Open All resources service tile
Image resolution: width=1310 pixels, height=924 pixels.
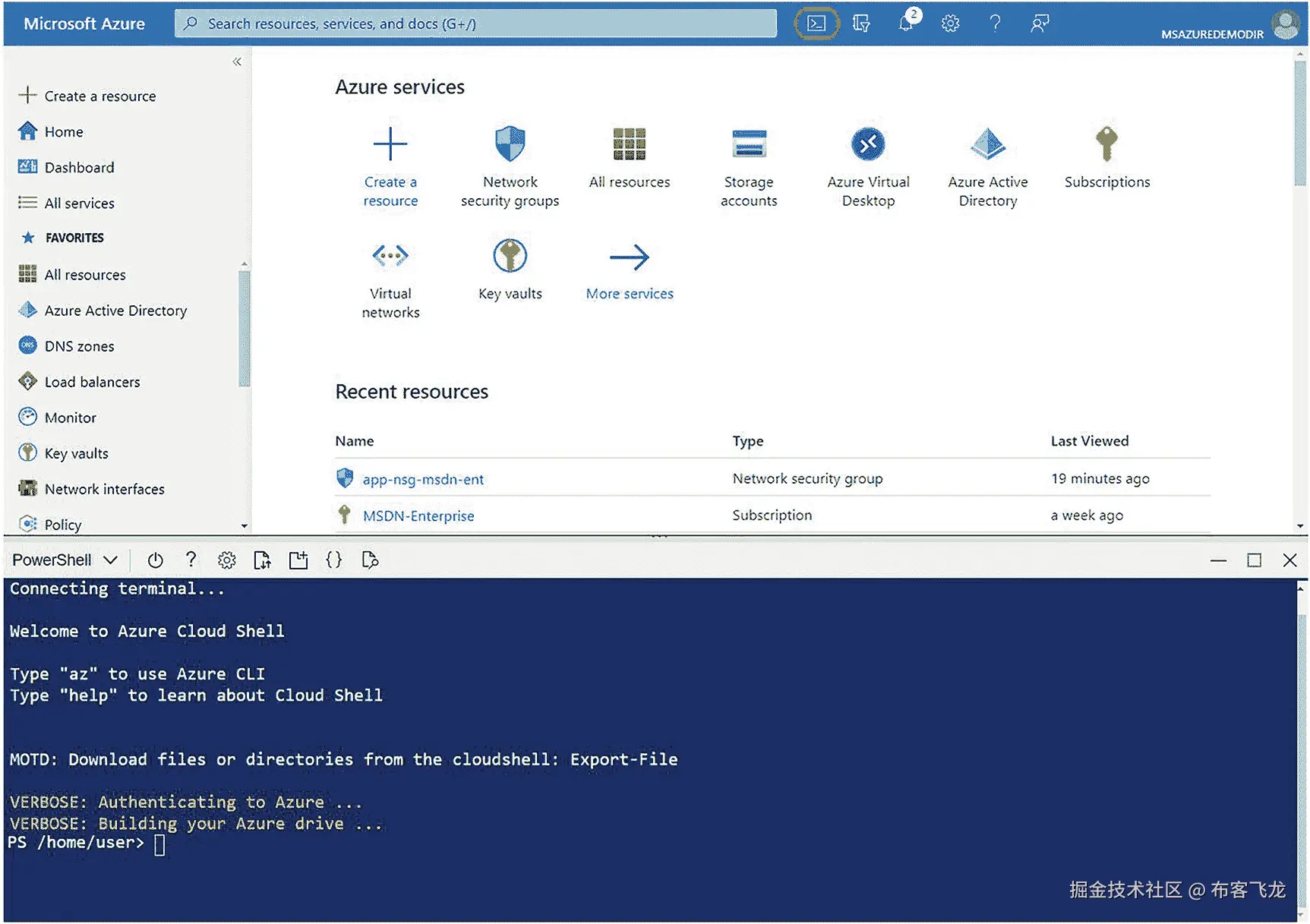[x=630, y=158]
